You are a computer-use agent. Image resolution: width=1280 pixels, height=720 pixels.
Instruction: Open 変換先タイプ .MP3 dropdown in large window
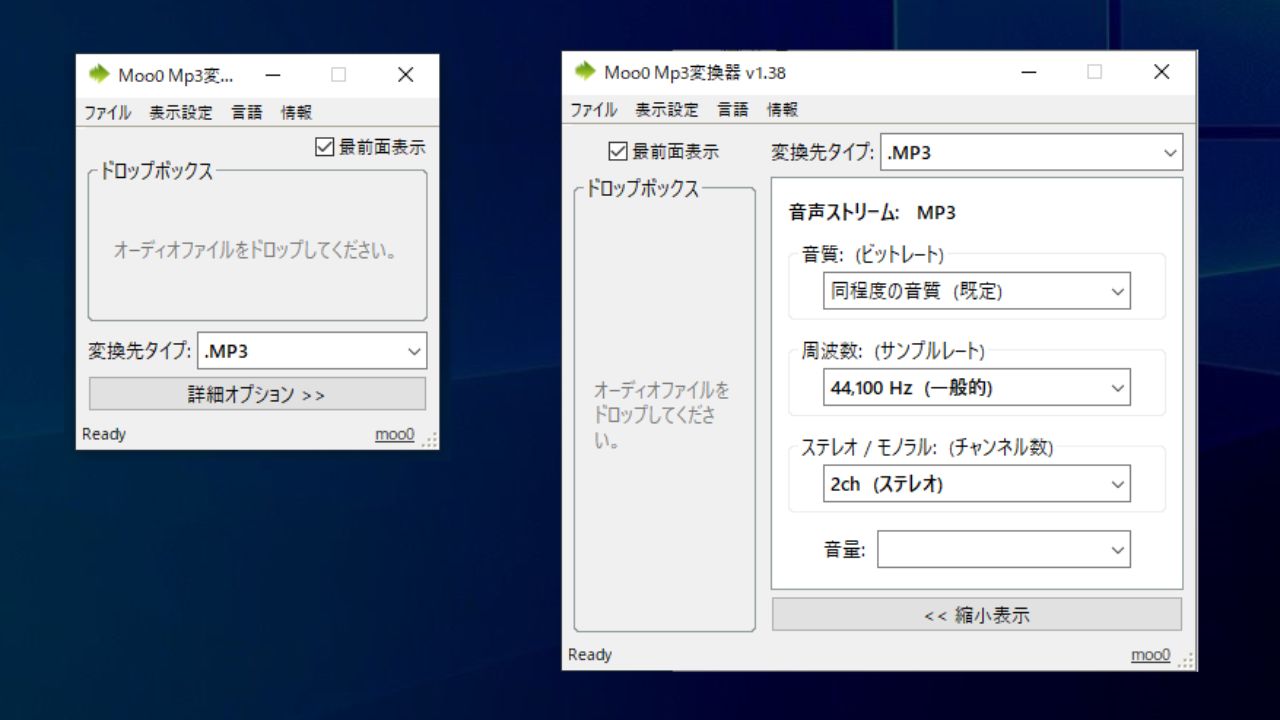coord(1031,153)
